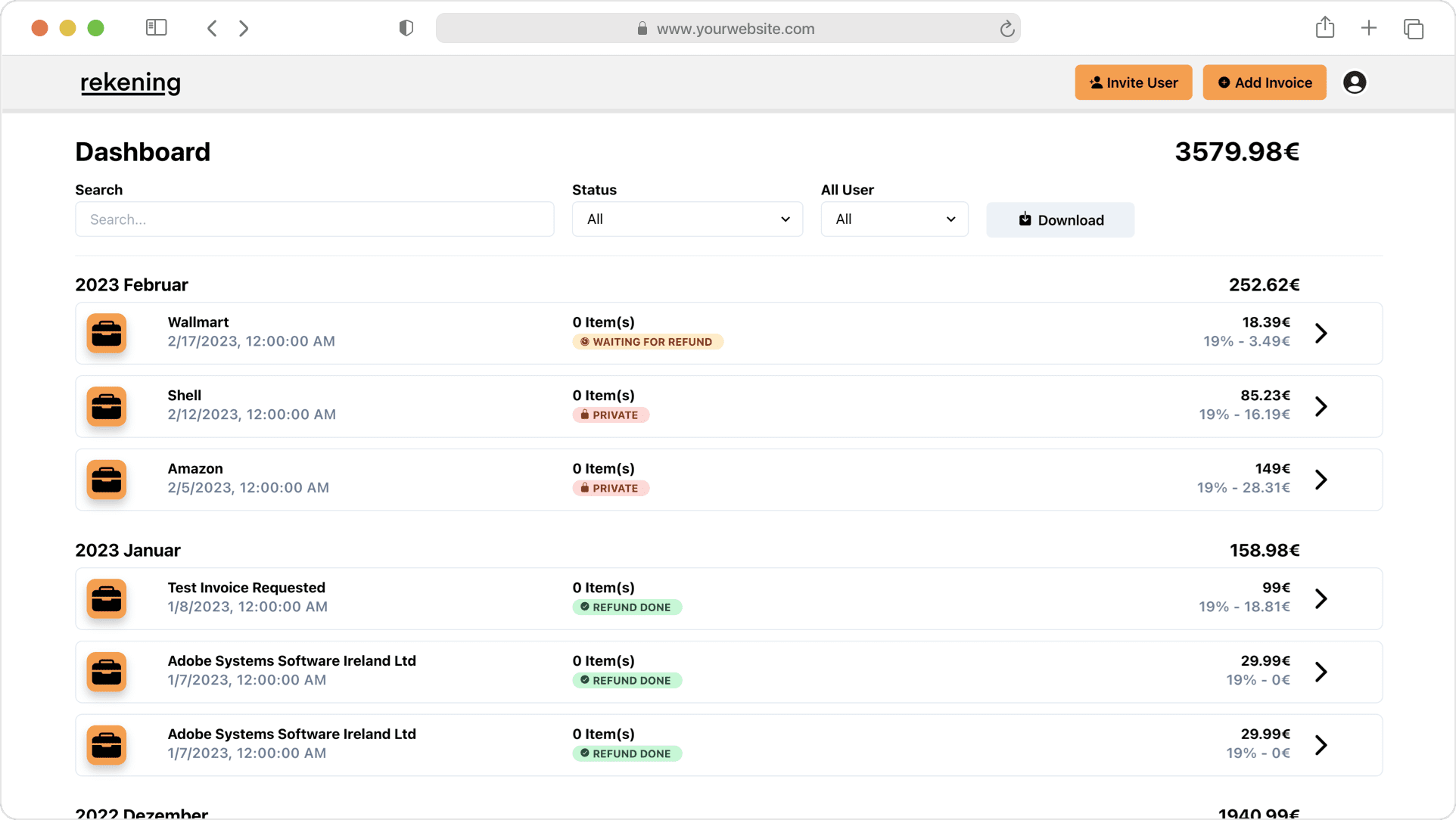
Task: Open the Wallmart invoice chevron arrow
Action: point(1321,334)
